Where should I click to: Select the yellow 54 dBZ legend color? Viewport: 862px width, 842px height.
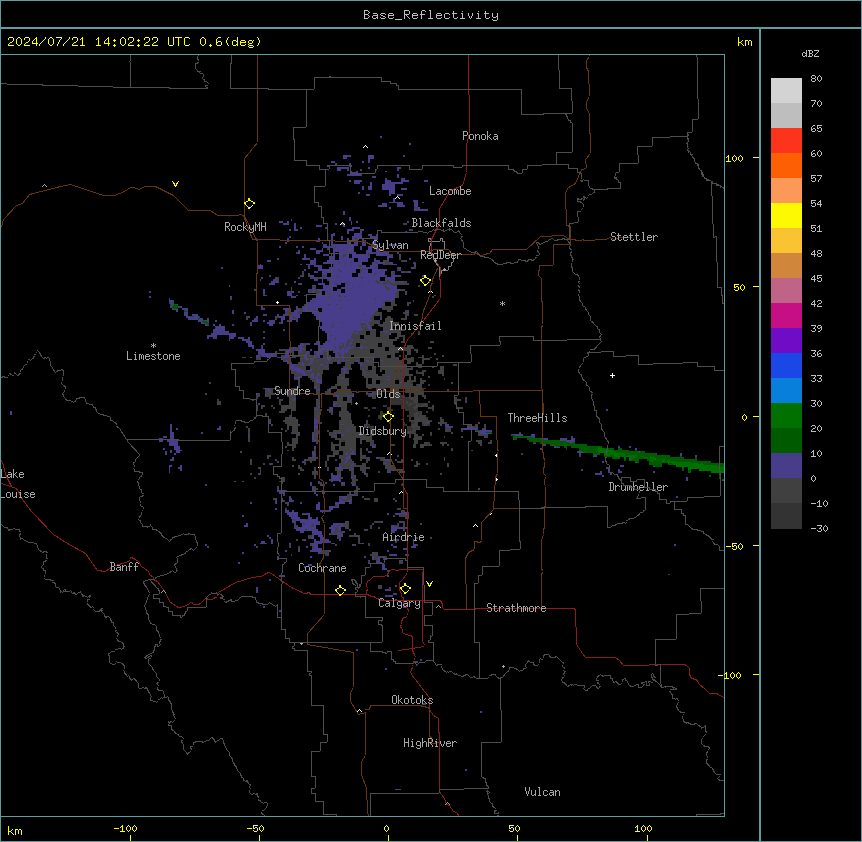786,215
